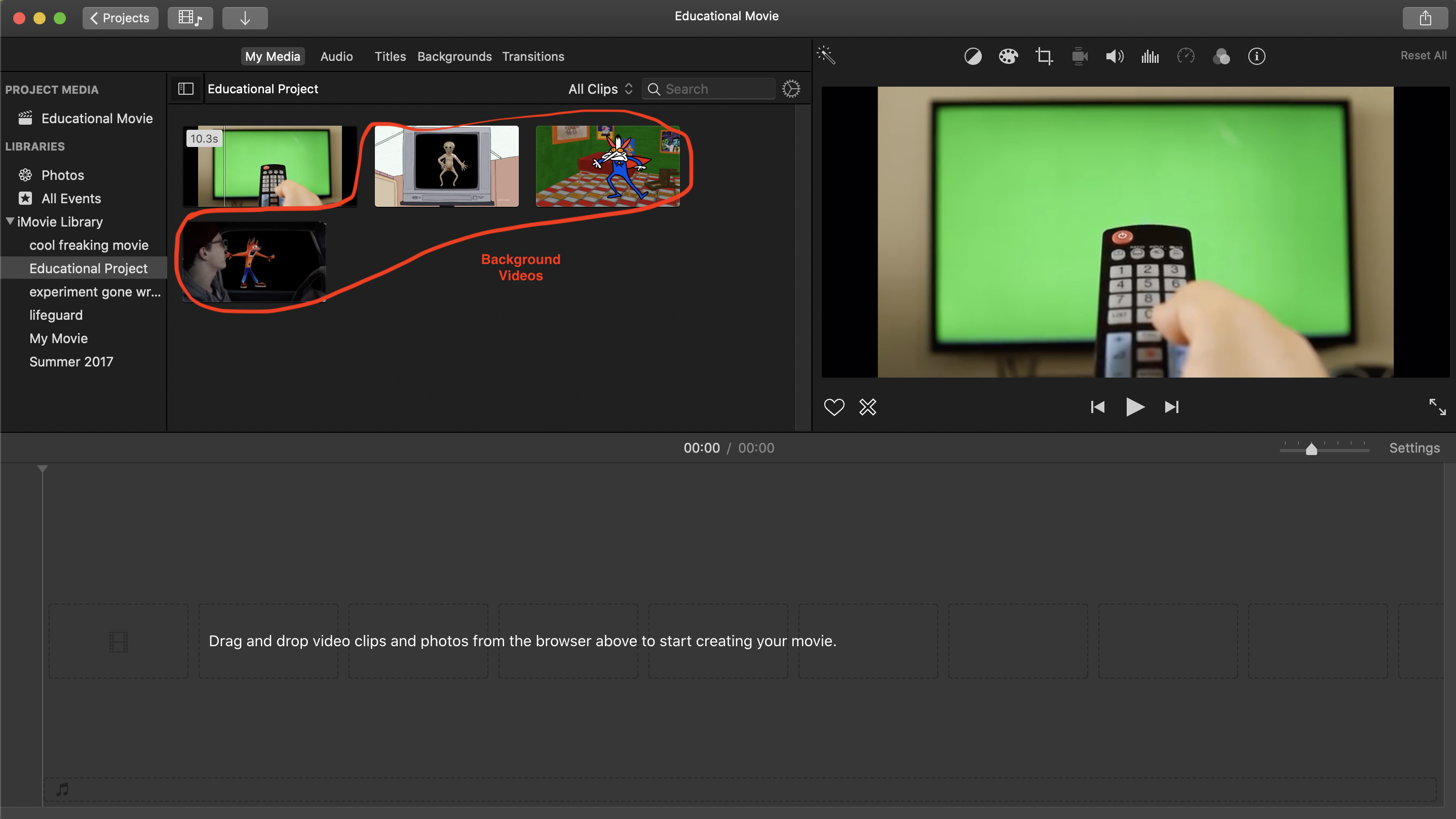Click the reject X button on preview

[x=867, y=407]
